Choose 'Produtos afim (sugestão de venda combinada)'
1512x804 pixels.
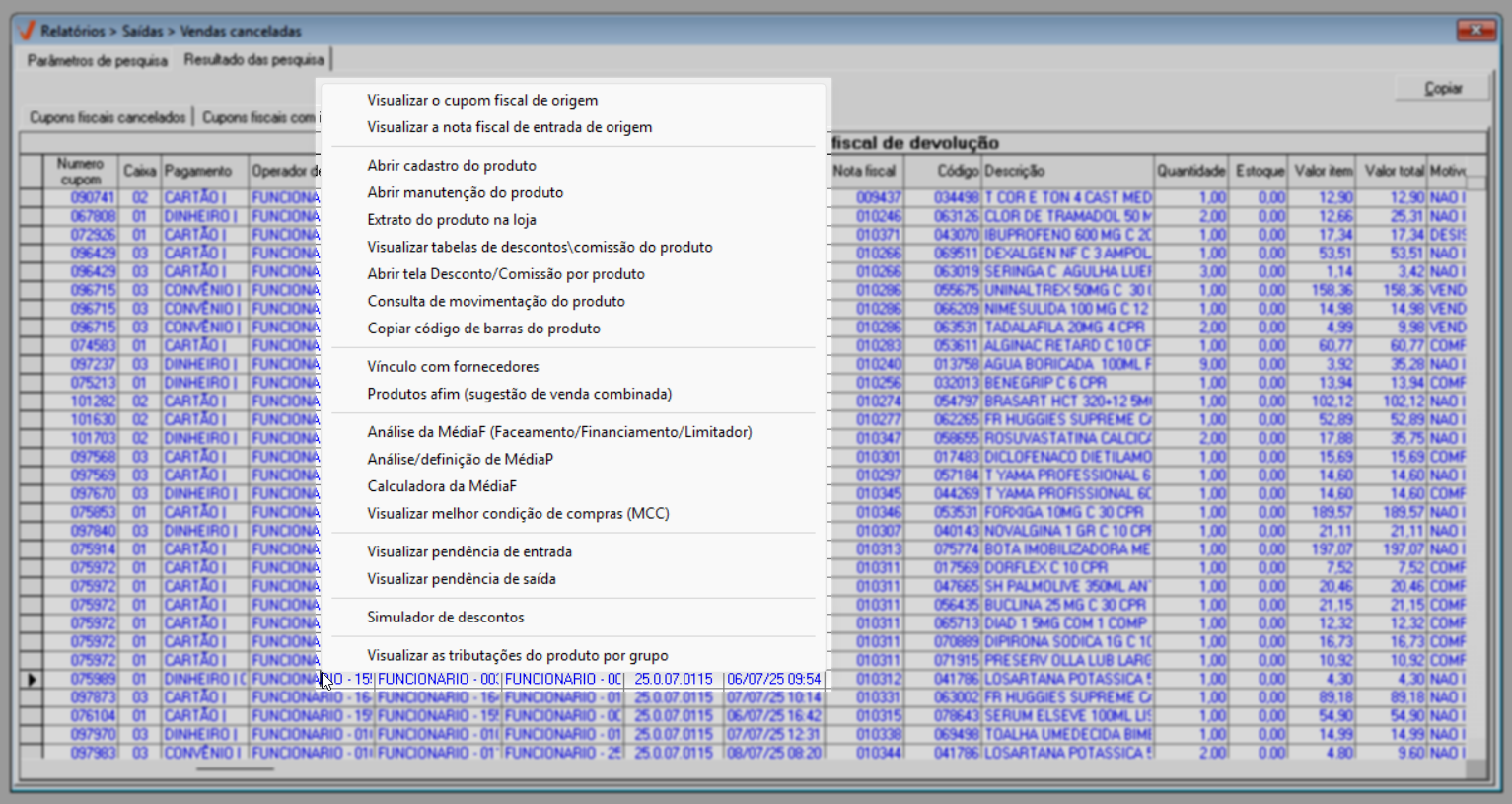coord(519,394)
